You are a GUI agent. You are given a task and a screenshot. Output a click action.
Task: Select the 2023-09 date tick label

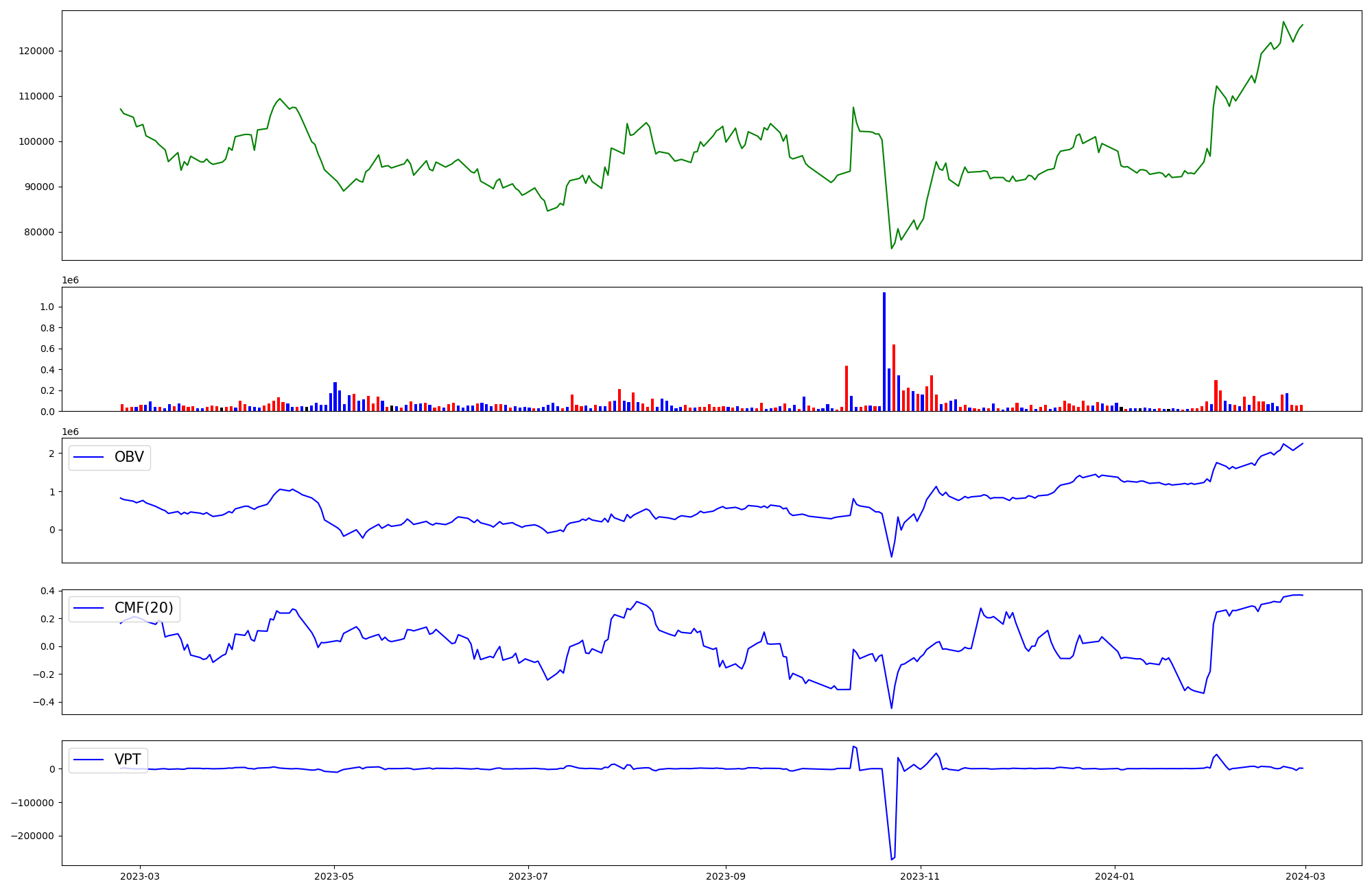coord(725,876)
